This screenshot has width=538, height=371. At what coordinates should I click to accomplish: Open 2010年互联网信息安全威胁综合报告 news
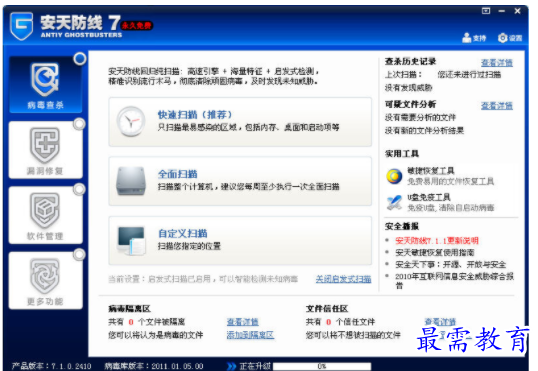point(455,281)
